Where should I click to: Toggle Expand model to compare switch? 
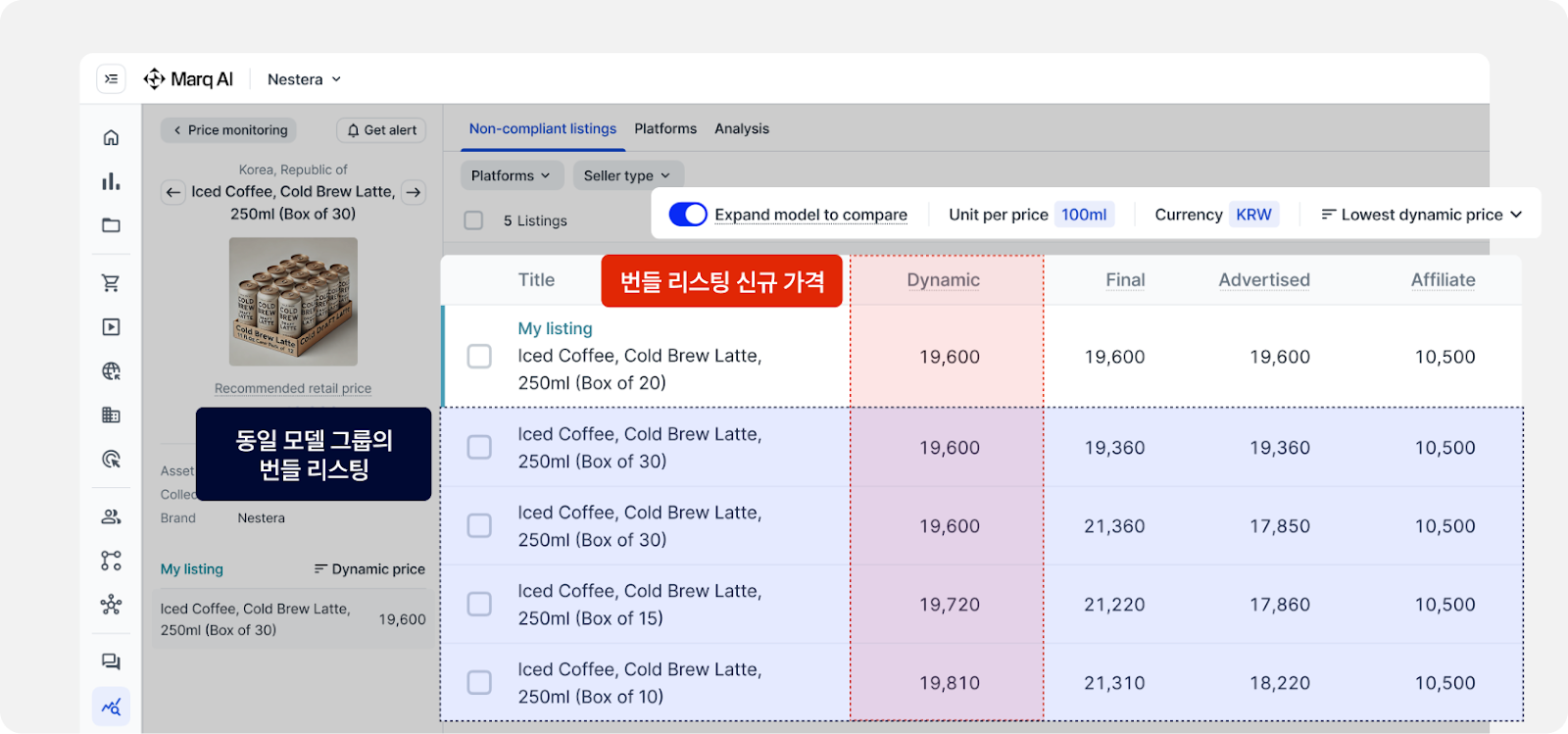pos(688,215)
